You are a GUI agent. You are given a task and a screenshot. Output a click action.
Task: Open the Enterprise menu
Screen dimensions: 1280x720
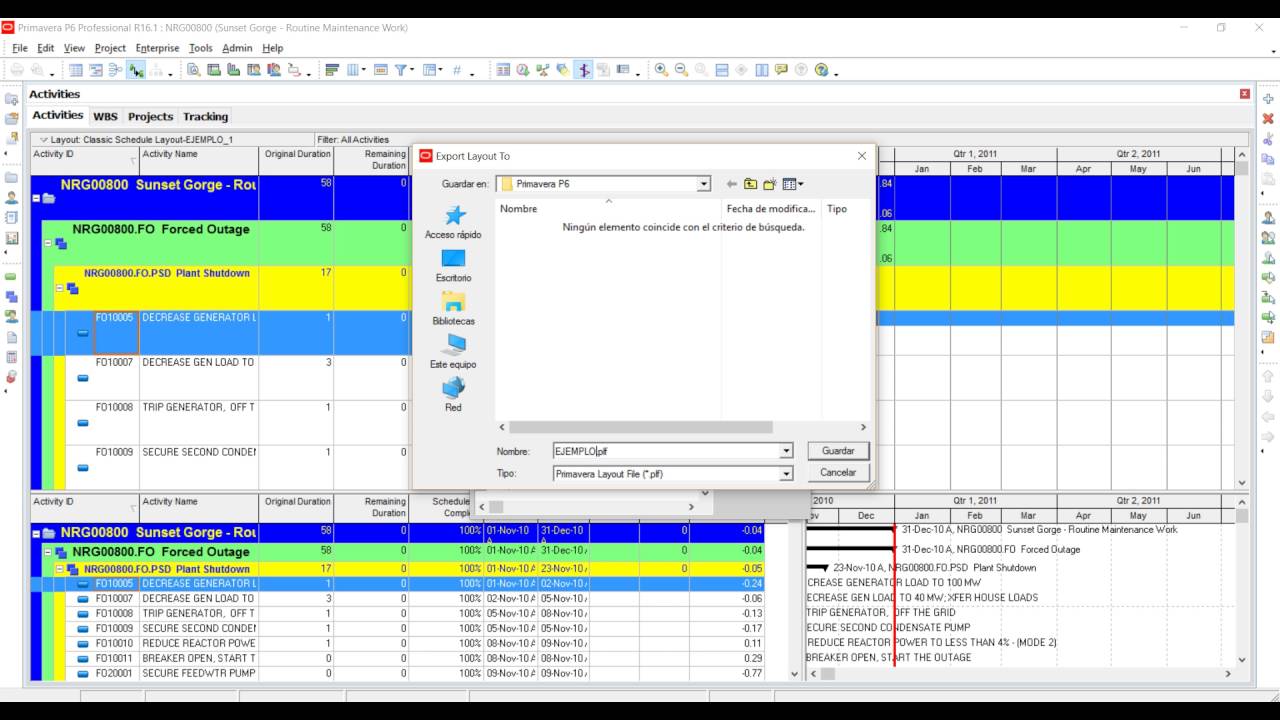click(157, 48)
